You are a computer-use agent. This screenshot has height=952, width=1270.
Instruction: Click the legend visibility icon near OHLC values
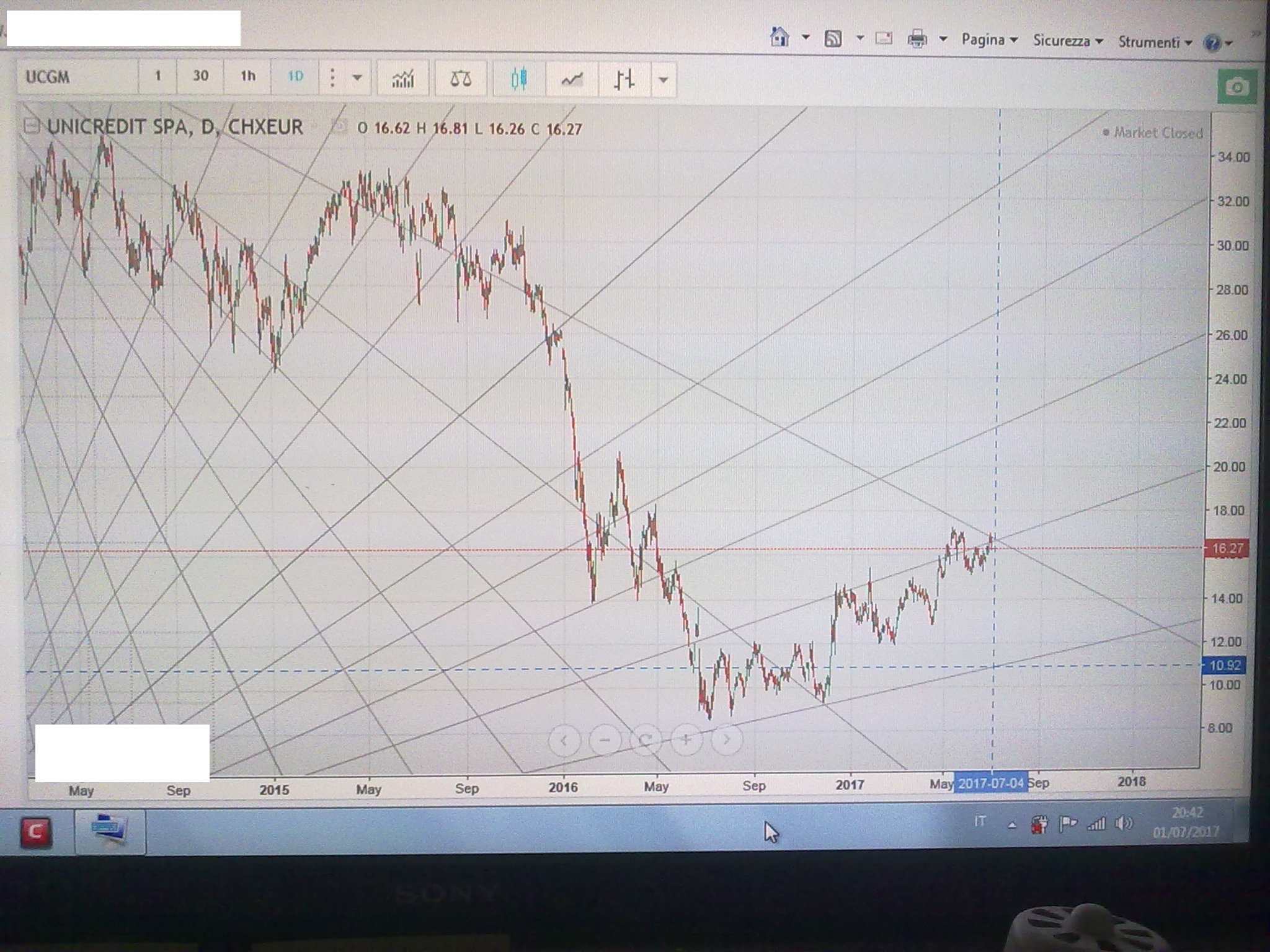(338, 128)
